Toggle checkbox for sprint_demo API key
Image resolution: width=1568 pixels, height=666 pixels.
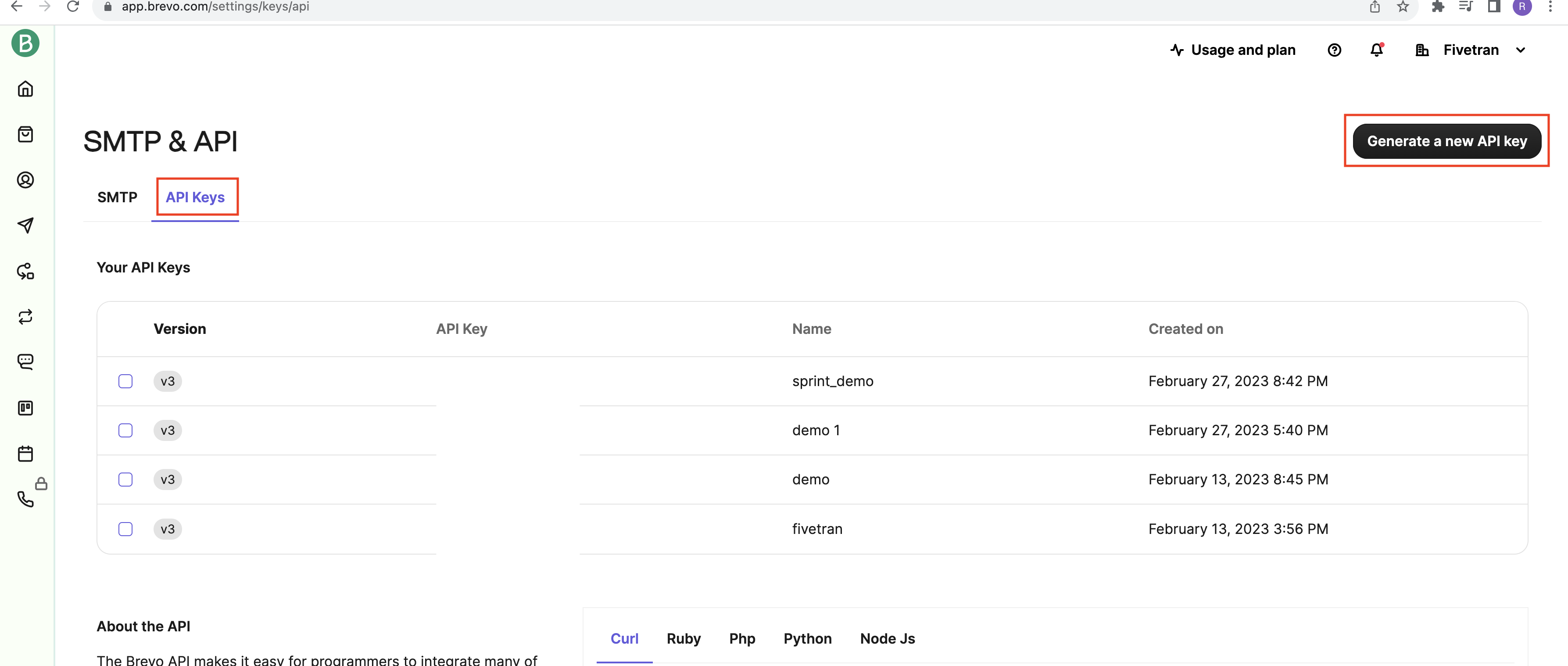[125, 381]
